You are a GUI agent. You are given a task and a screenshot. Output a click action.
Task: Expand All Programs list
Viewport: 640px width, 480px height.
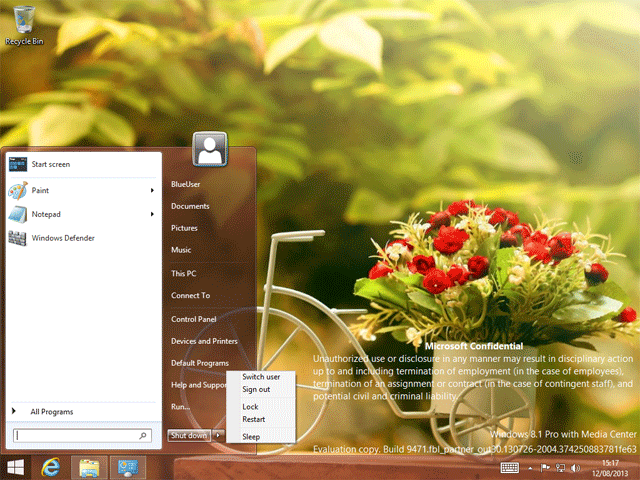tap(50, 411)
